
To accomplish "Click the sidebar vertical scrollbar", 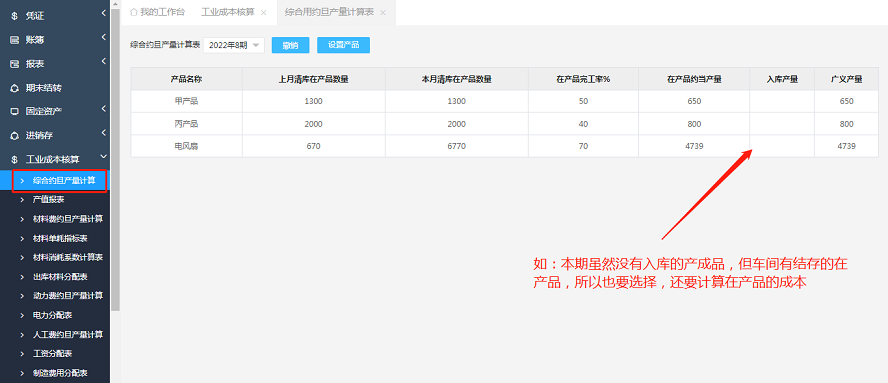I will click(116, 160).
